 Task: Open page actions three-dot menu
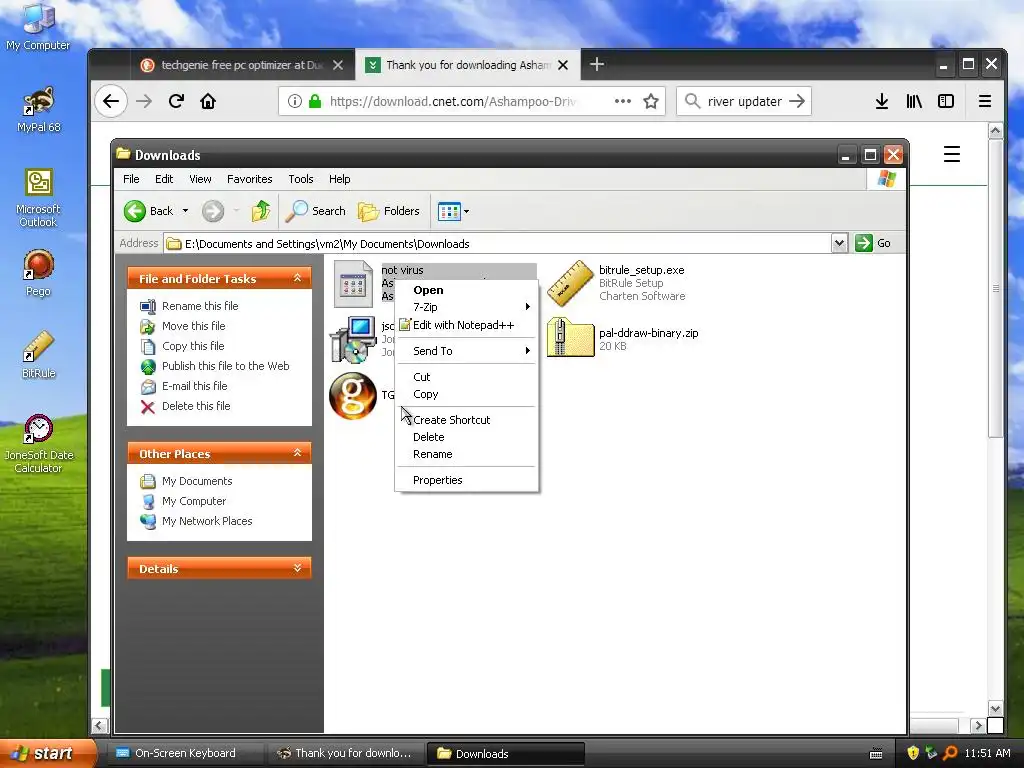coord(622,101)
